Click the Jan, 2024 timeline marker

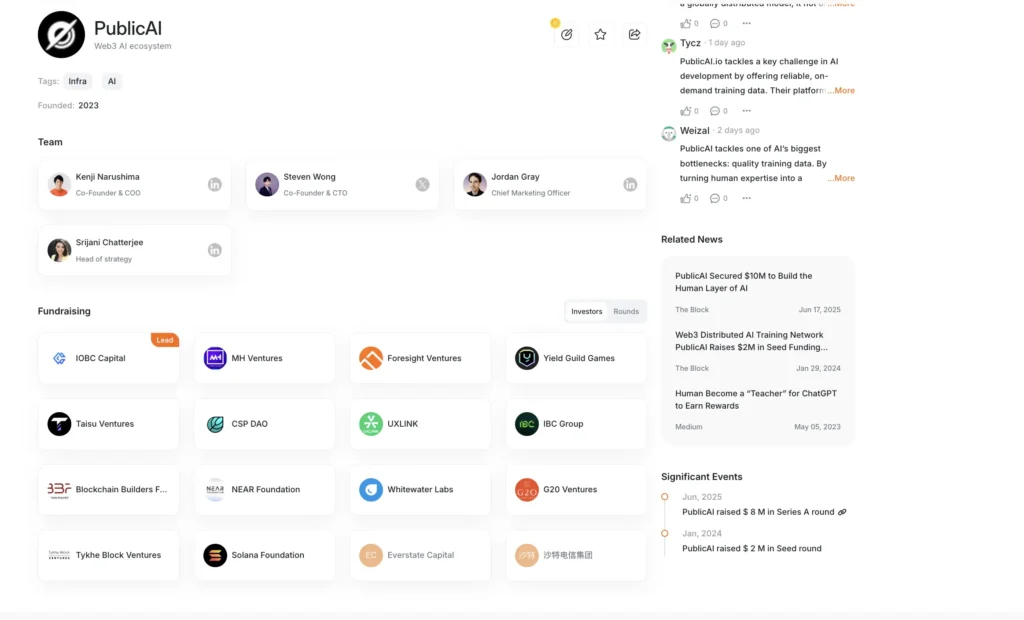point(665,534)
